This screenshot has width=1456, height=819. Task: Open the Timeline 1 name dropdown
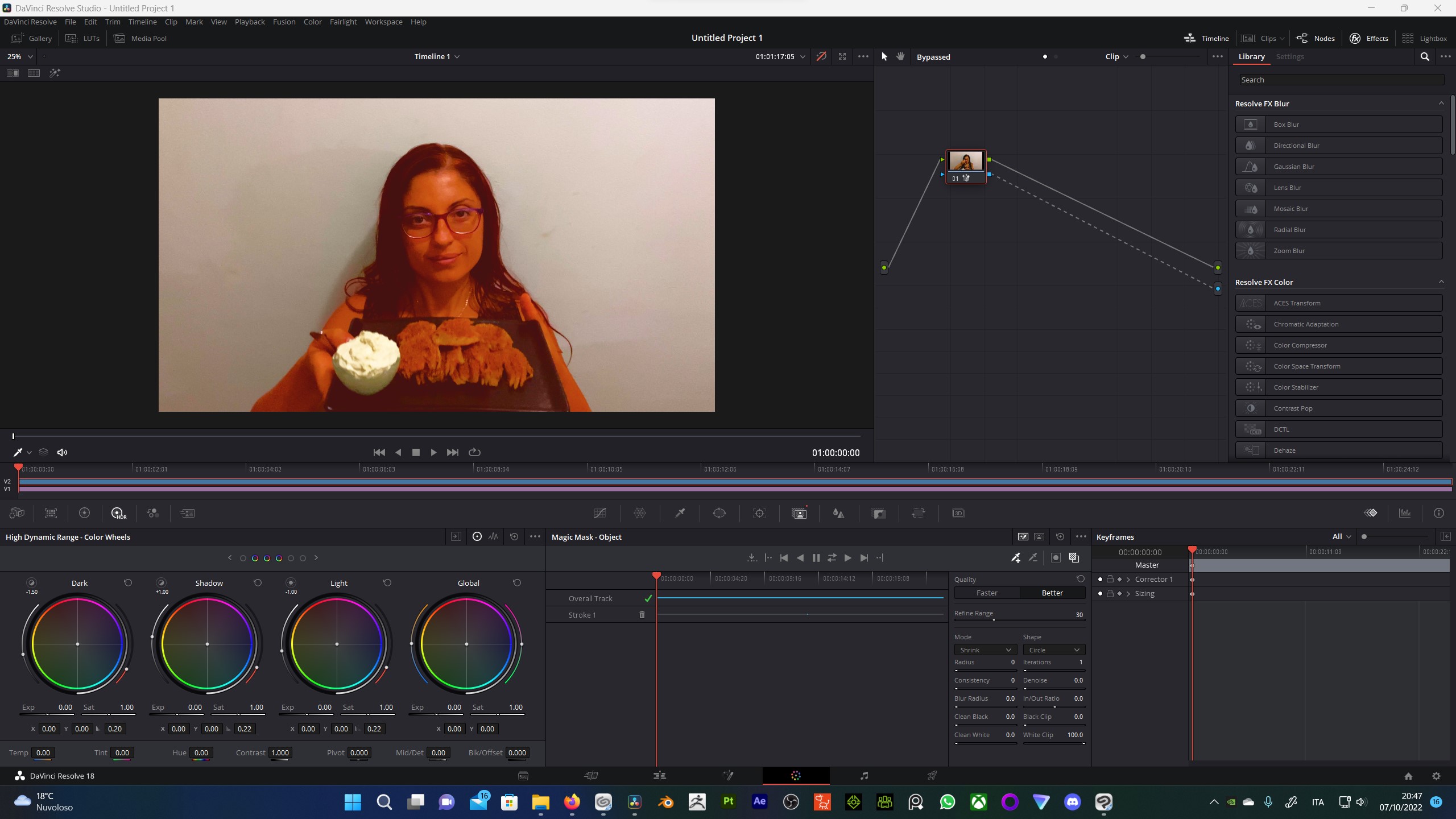[x=437, y=56]
